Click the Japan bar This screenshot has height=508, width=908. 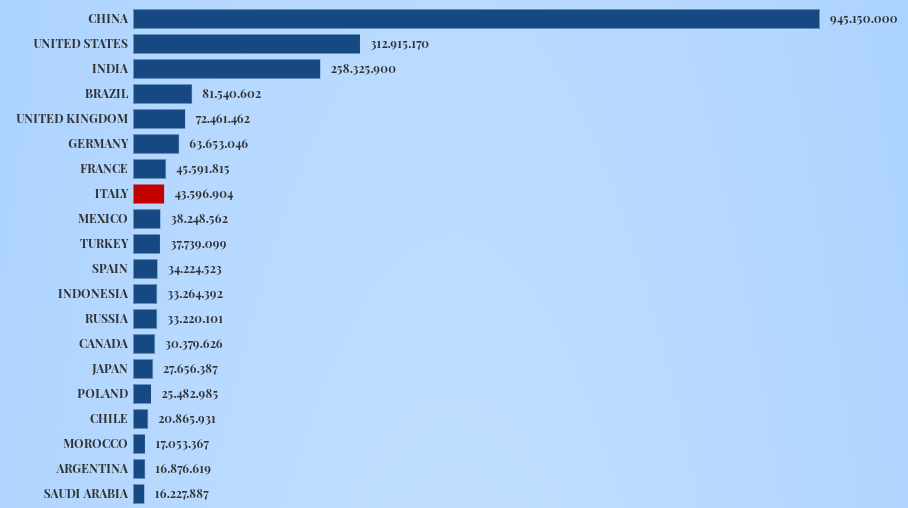143,369
